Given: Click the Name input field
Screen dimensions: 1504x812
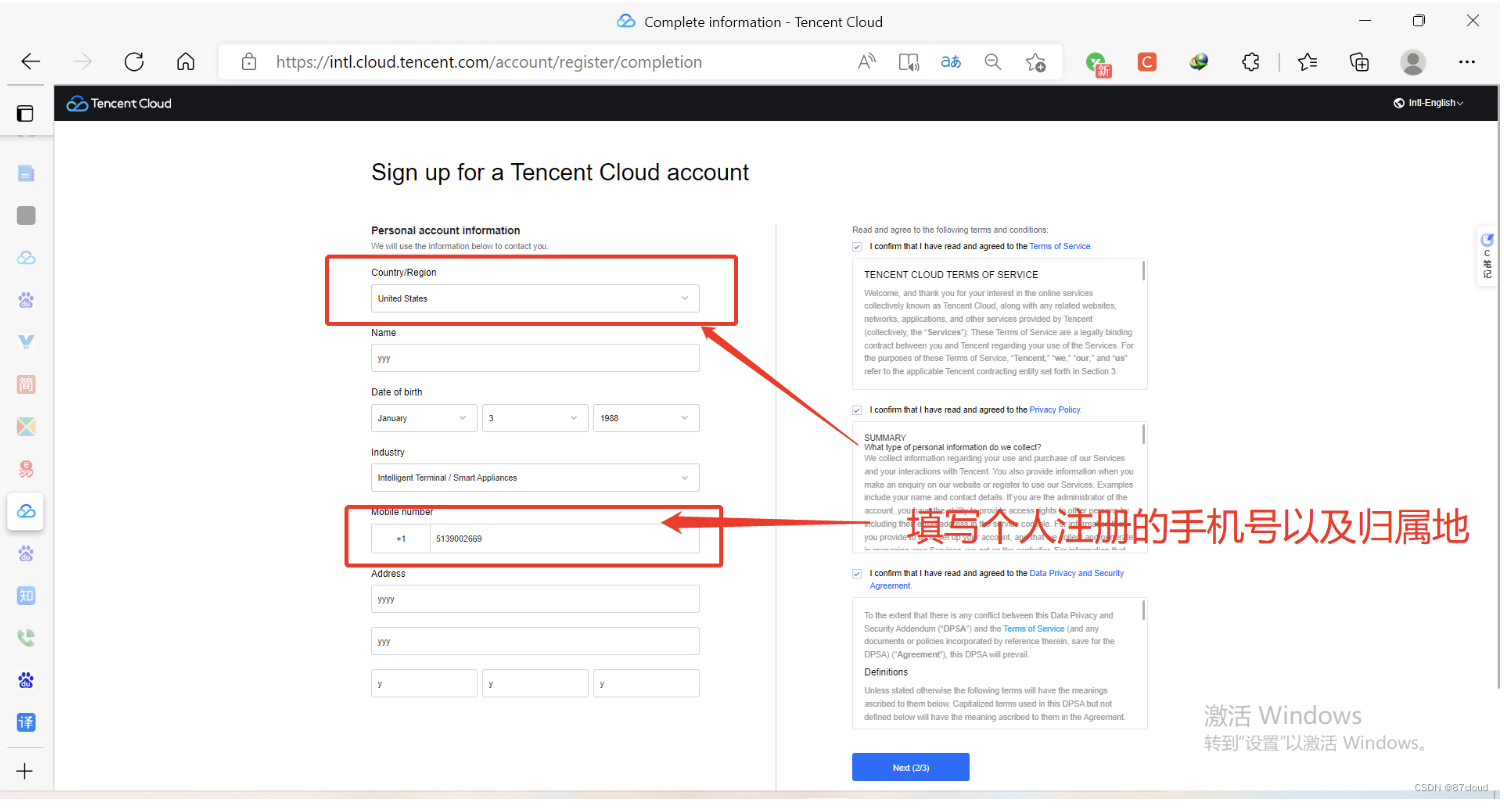Looking at the screenshot, I should (x=535, y=358).
